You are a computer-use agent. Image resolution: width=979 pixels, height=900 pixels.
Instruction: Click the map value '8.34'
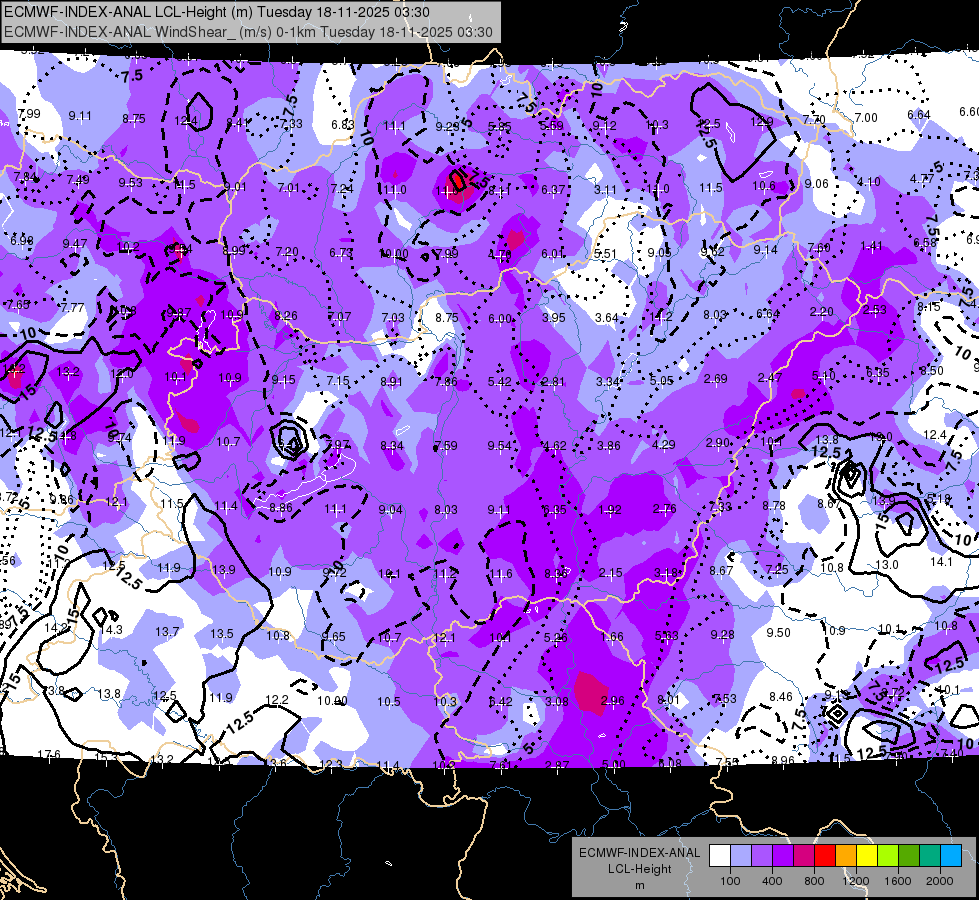click(391, 445)
